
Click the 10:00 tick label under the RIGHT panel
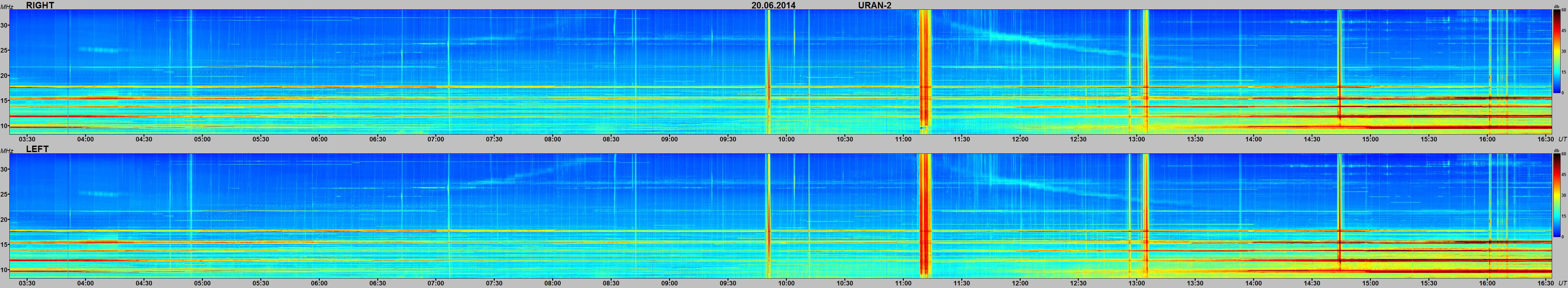[x=786, y=139]
